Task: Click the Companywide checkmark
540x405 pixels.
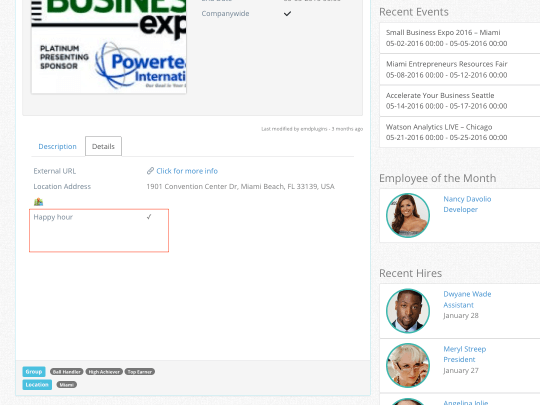Action: (287, 13)
